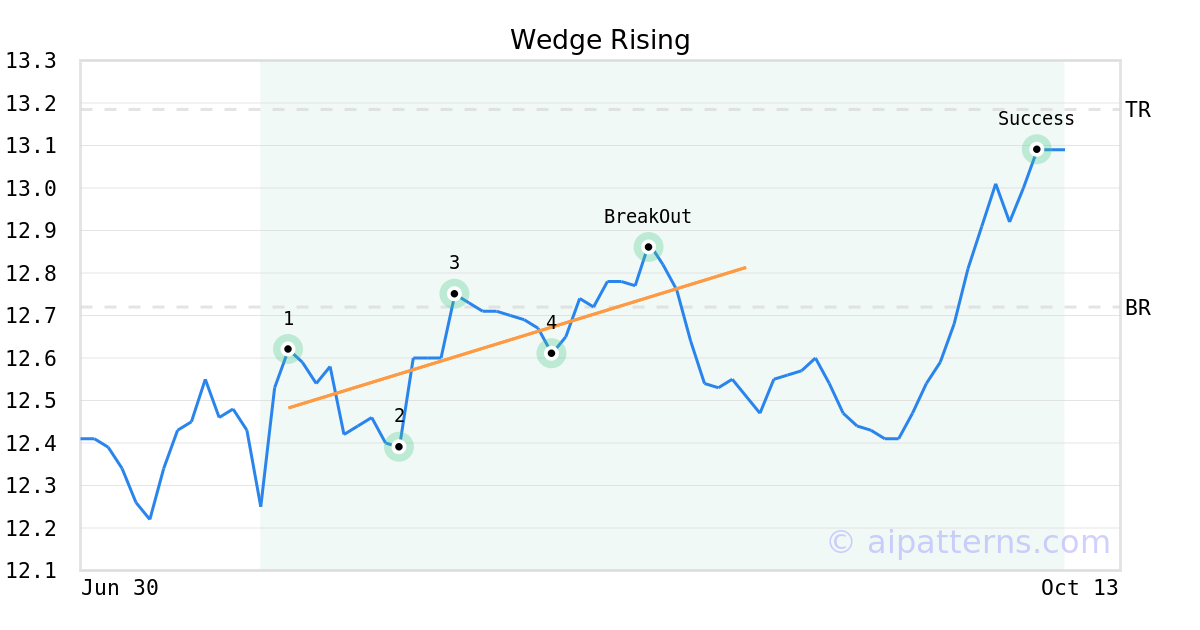Open the aipatterns.com watermark link
1200x630 pixels.
[968, 543]
